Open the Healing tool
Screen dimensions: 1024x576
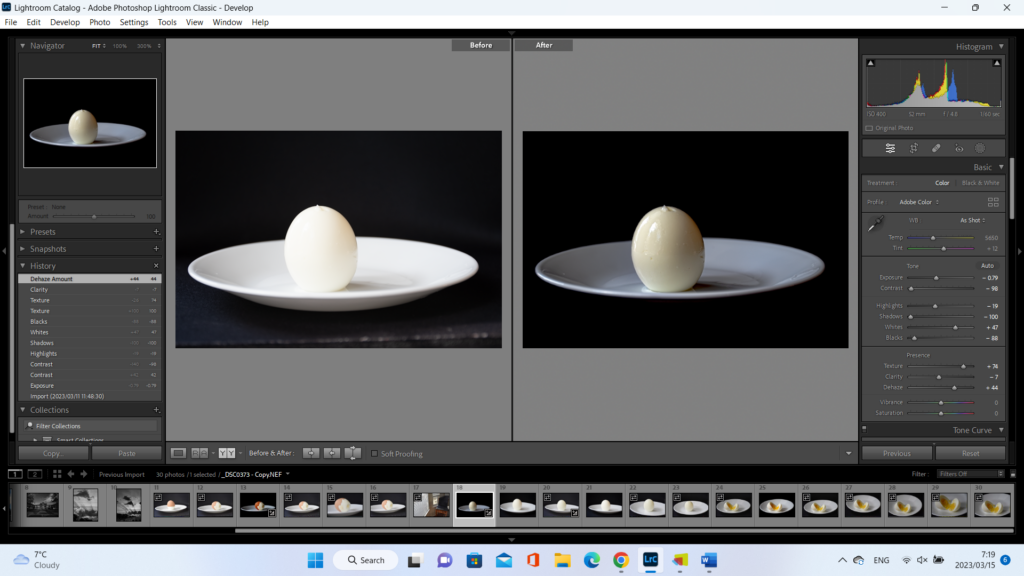[936, 148]
